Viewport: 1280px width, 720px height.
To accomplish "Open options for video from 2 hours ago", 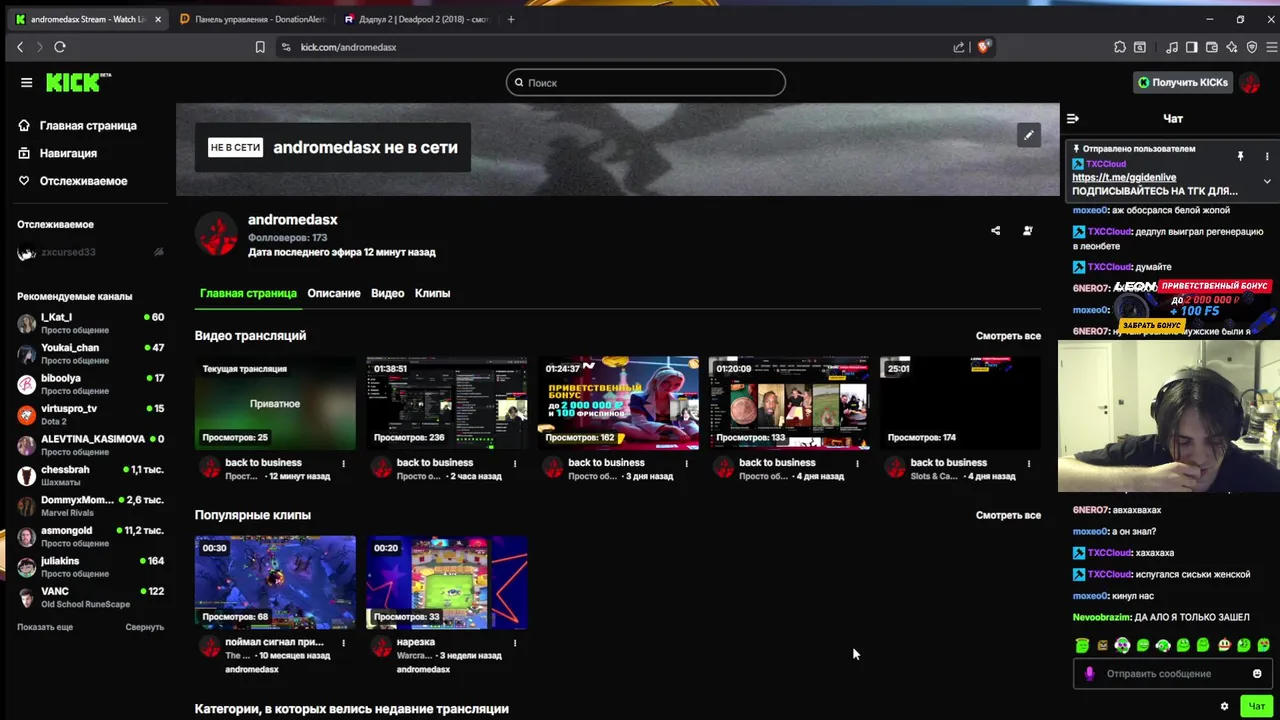I will pos(515,463).
